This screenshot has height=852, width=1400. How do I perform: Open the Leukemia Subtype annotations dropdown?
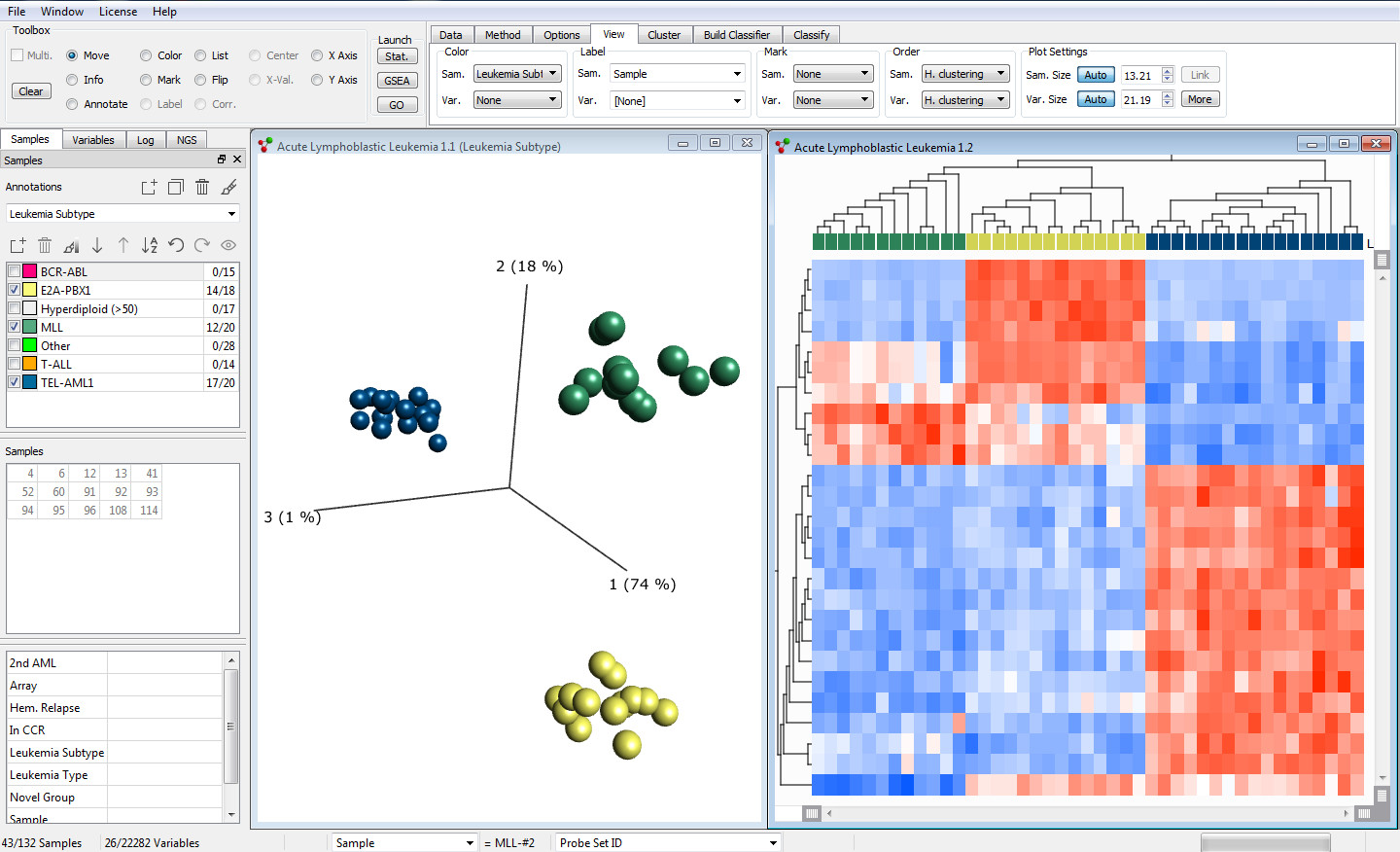click(x=230, y=213)
